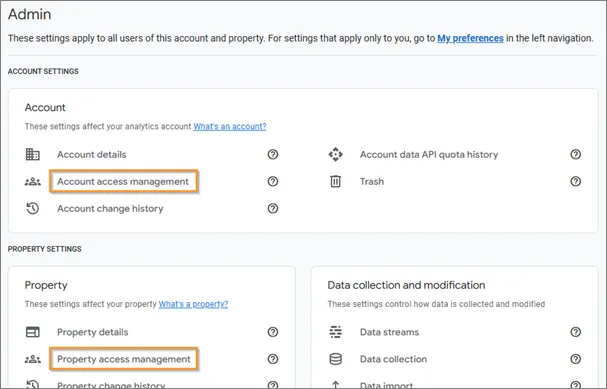Open help for Trash
The image size is (607, 389).
[x=576, y=181]
